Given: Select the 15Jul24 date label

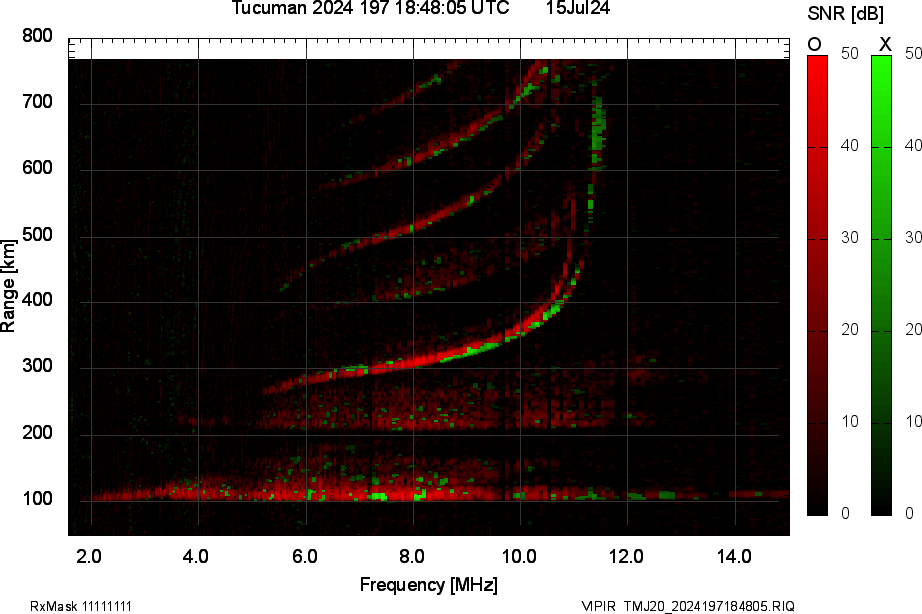Looking at the screenshot, I should pos(578,9).
